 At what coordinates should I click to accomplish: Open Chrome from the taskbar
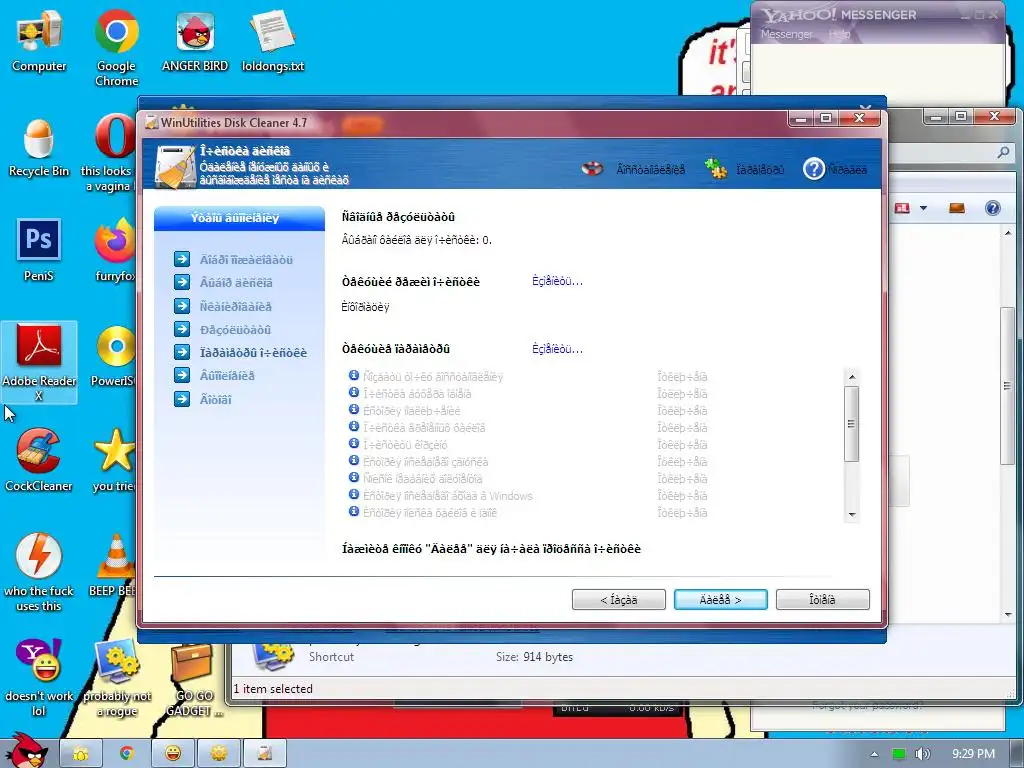tap(127, 754)
